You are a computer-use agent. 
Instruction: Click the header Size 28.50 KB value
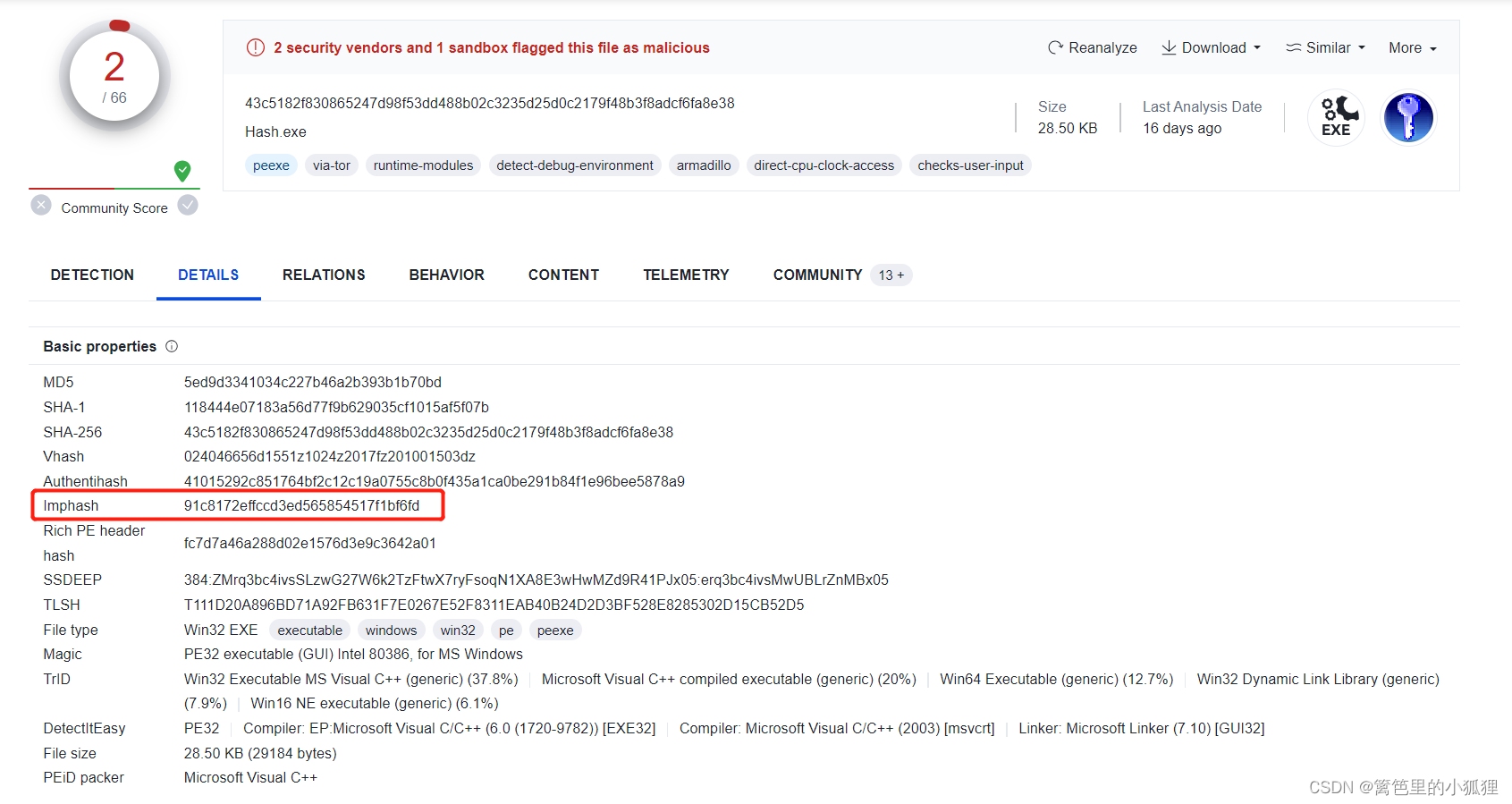pos(1068,129)
